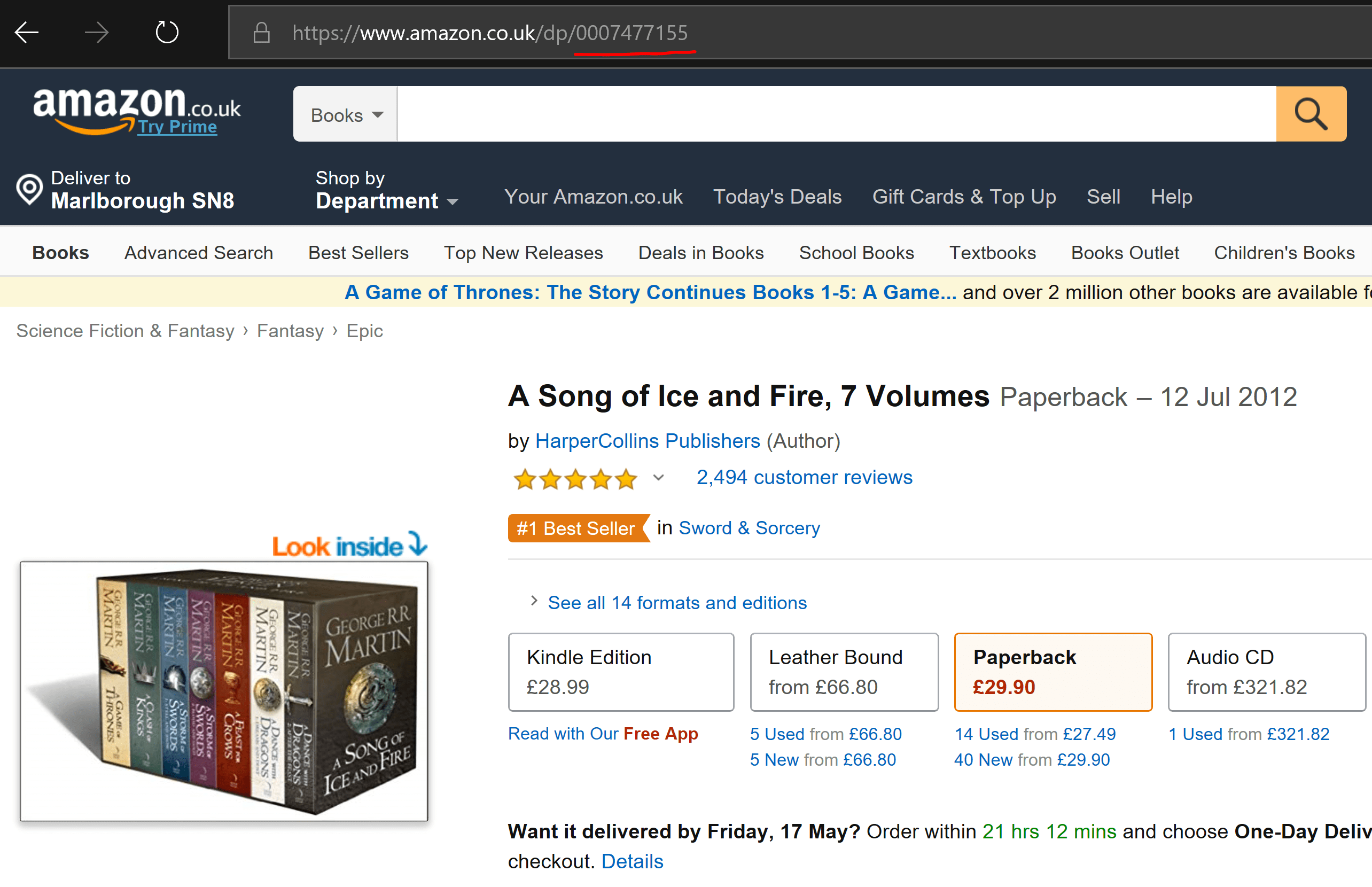Click the browser forward arrow

pos(97,33)
